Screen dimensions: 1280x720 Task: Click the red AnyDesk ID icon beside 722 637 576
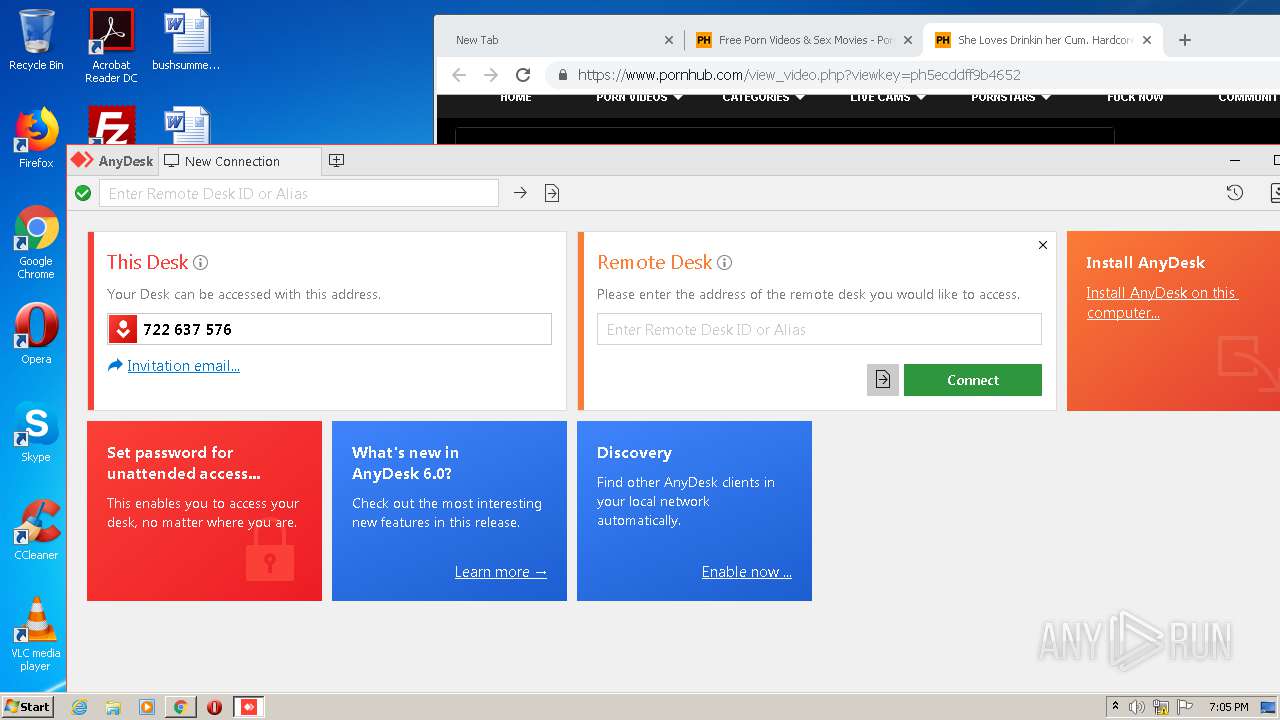click(x=122, y=329)
